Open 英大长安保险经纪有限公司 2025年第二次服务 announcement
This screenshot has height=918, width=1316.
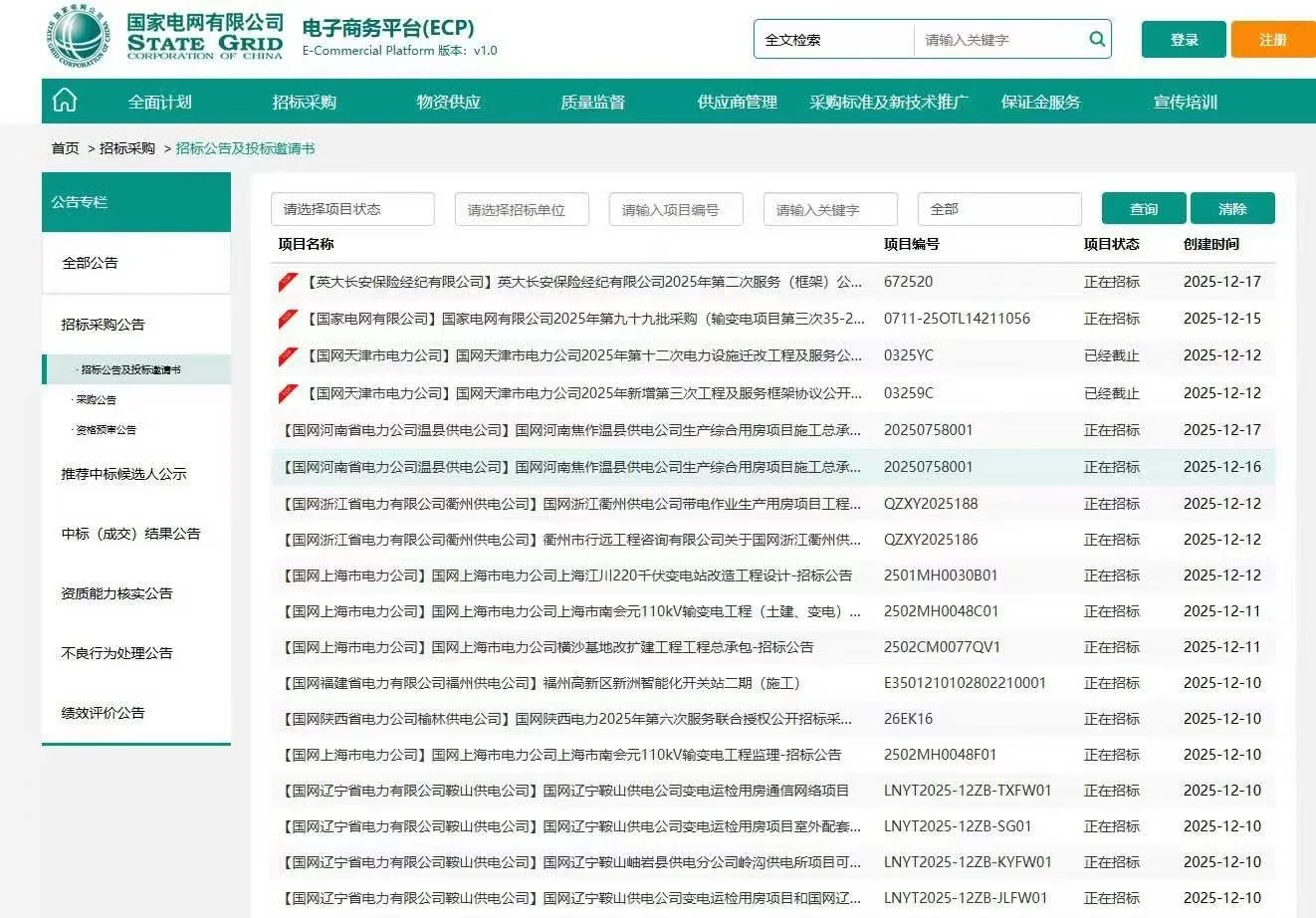584,282
